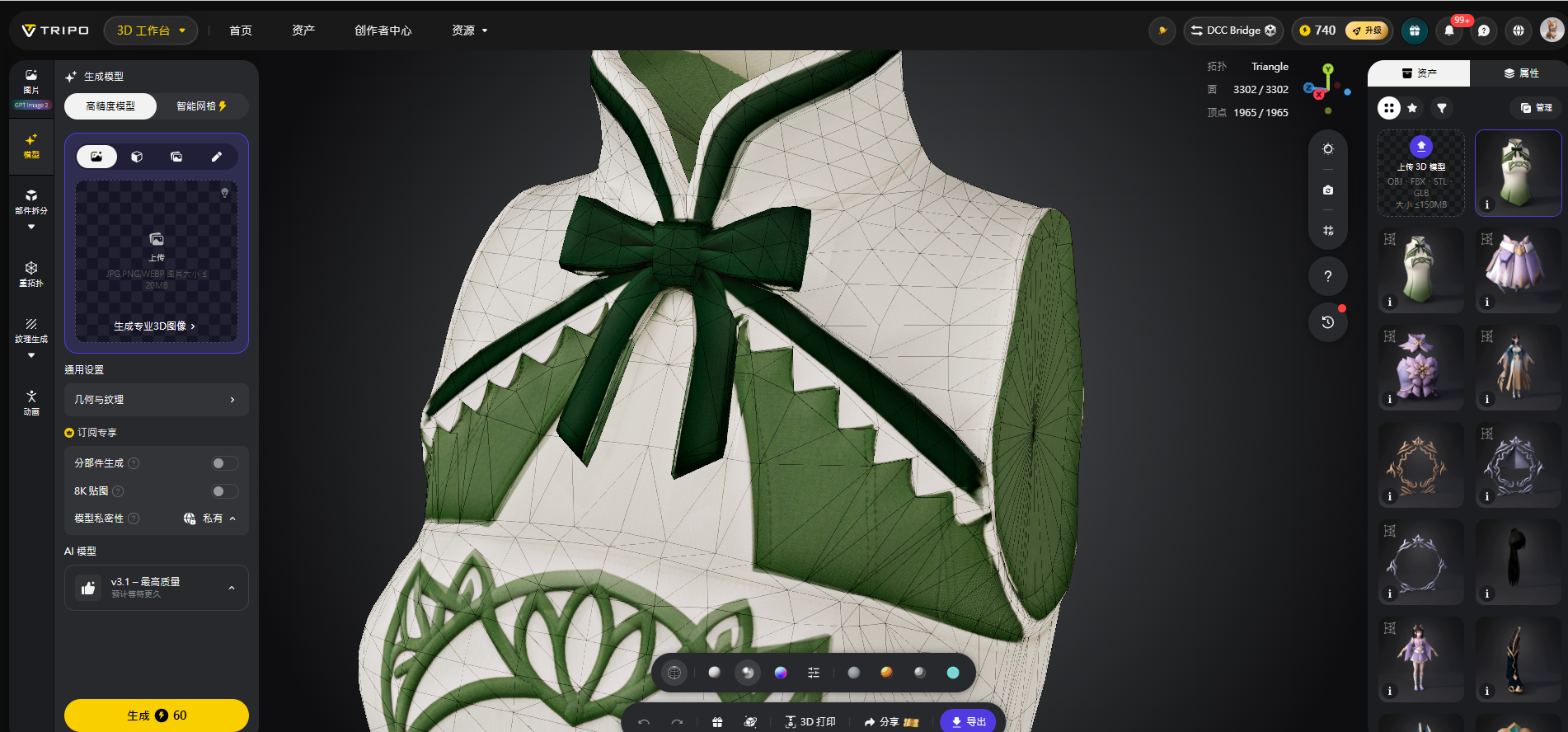Expand the 部件拆分 sidebar arrow
The width and height of the screenshot is (1568, 732).
(x=31, y=227)
